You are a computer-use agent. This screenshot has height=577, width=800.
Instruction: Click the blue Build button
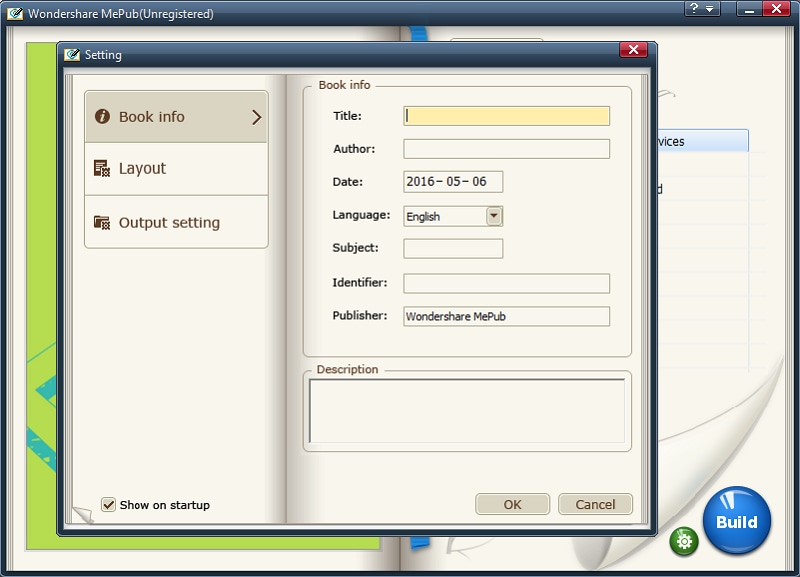pyautogui.click(x=737, y=520)
